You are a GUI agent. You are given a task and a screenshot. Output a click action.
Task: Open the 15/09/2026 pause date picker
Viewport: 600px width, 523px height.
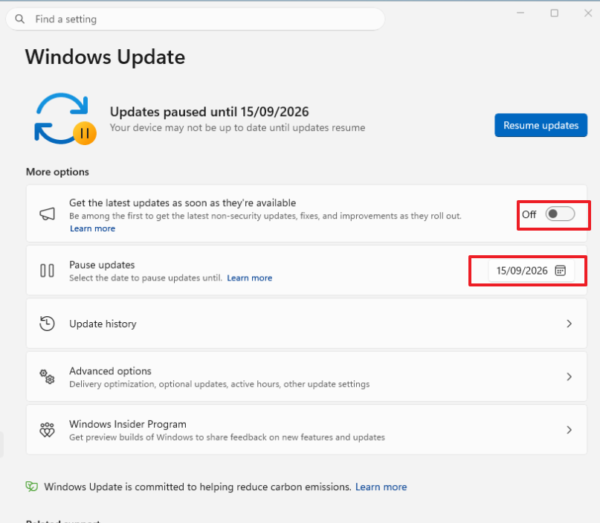[531, 270]
